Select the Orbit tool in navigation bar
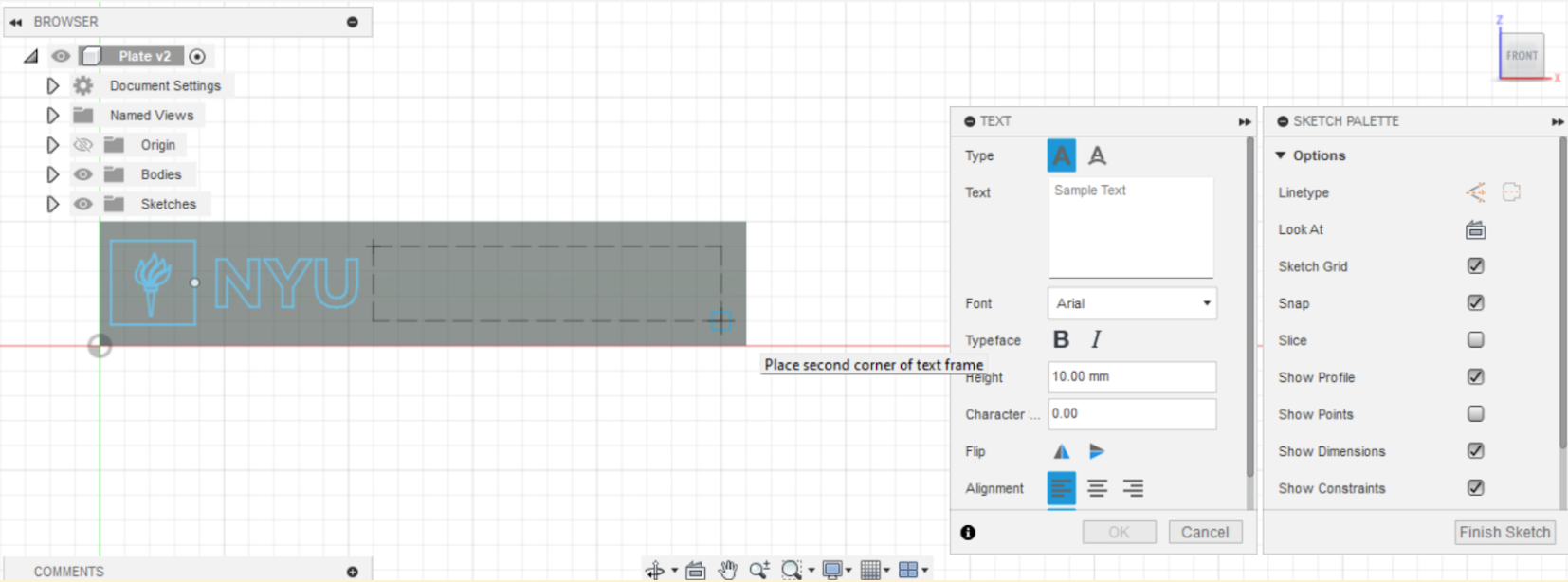 click(654, 570)
